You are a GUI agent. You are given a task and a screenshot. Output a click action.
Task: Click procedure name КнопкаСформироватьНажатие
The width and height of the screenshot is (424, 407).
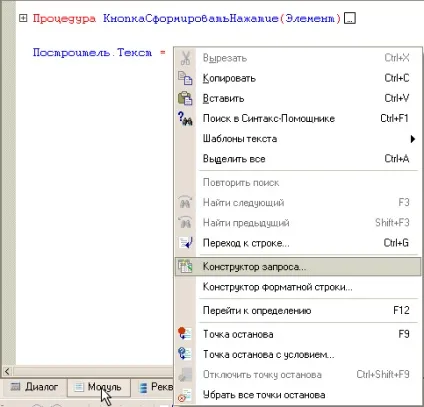(190, 18)
